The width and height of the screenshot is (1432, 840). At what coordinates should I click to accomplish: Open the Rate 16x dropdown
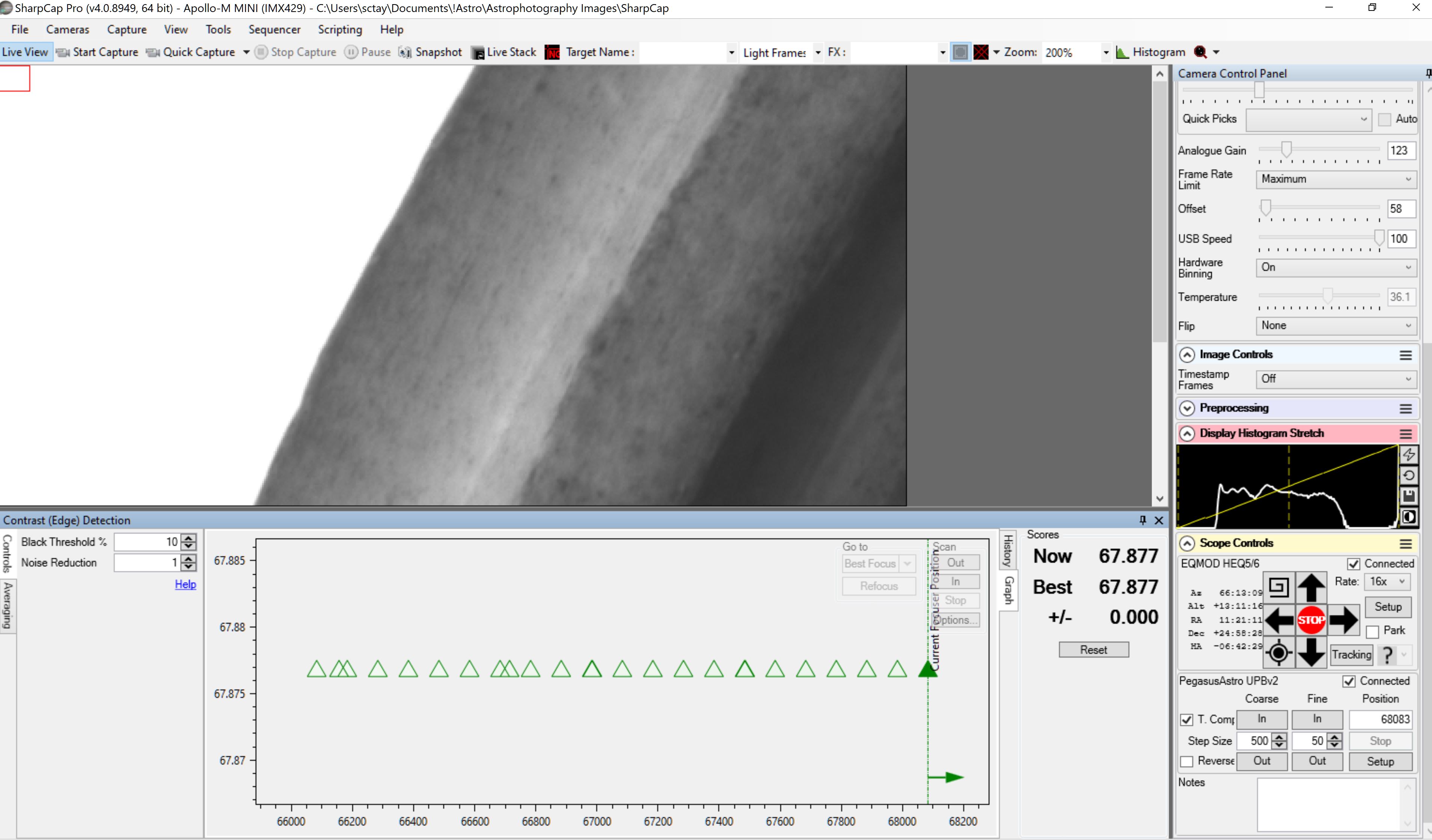coord(1388,582)
